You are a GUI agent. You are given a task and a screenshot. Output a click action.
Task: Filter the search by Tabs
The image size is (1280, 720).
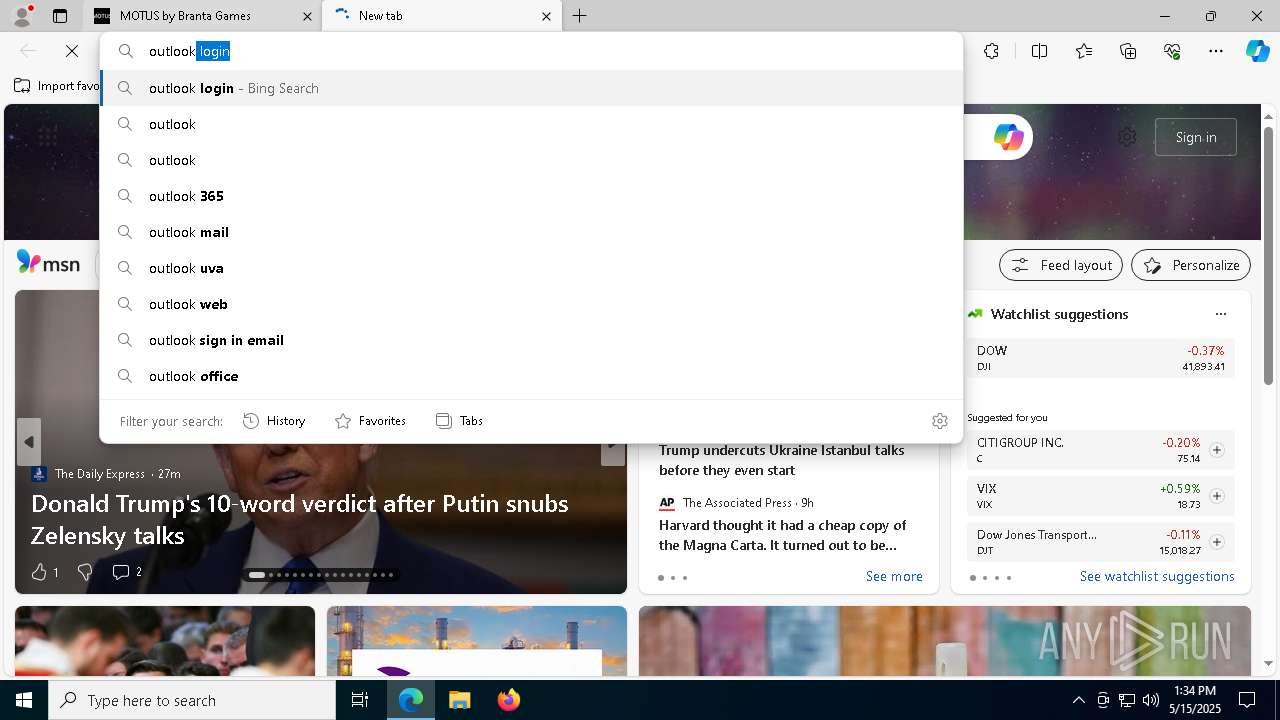click(x=459, y=421)
